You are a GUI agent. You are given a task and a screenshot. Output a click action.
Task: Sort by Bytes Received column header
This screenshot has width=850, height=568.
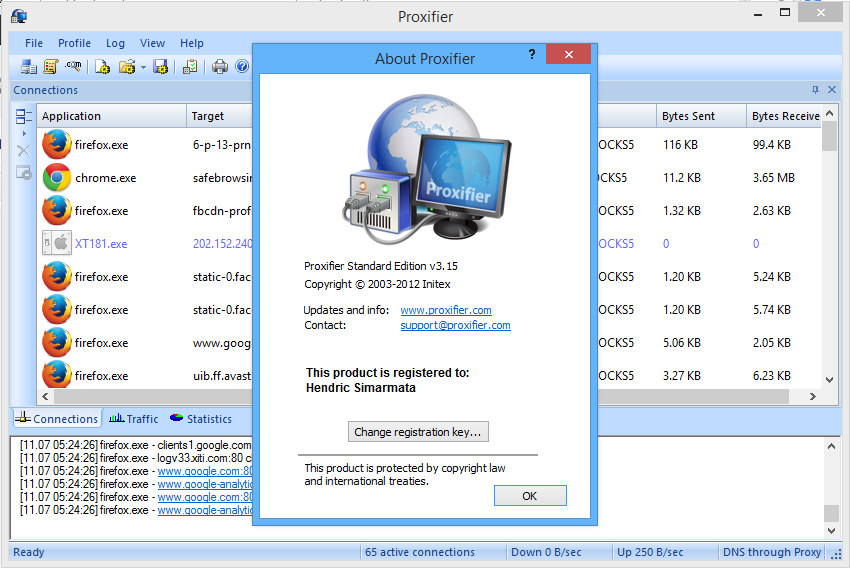[785, 116]
